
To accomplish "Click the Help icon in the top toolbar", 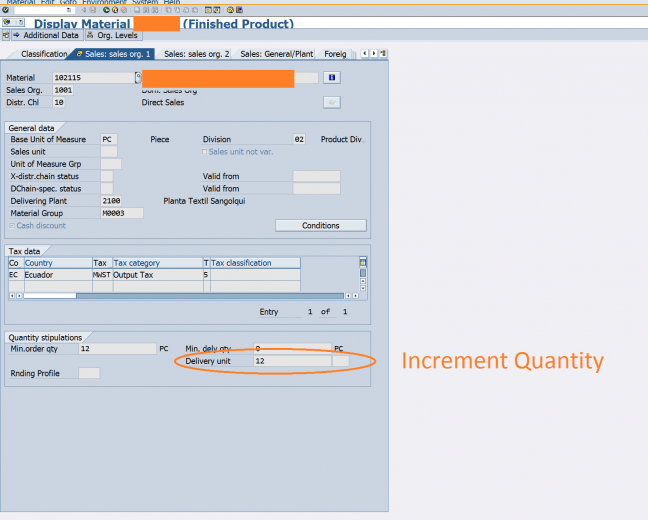I will [231, 10].
